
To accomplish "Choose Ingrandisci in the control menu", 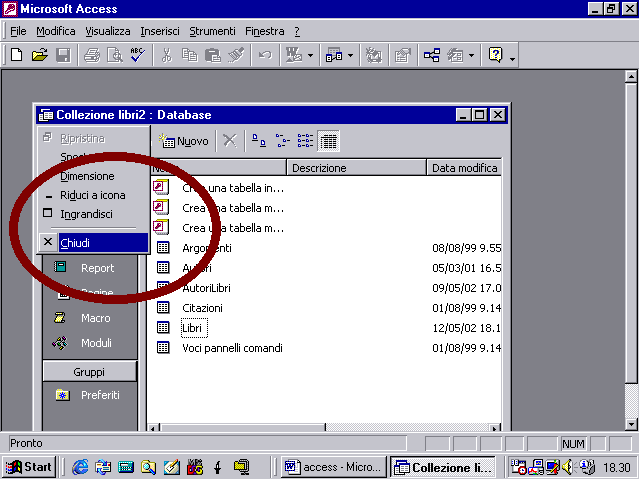I will [94, 214].
